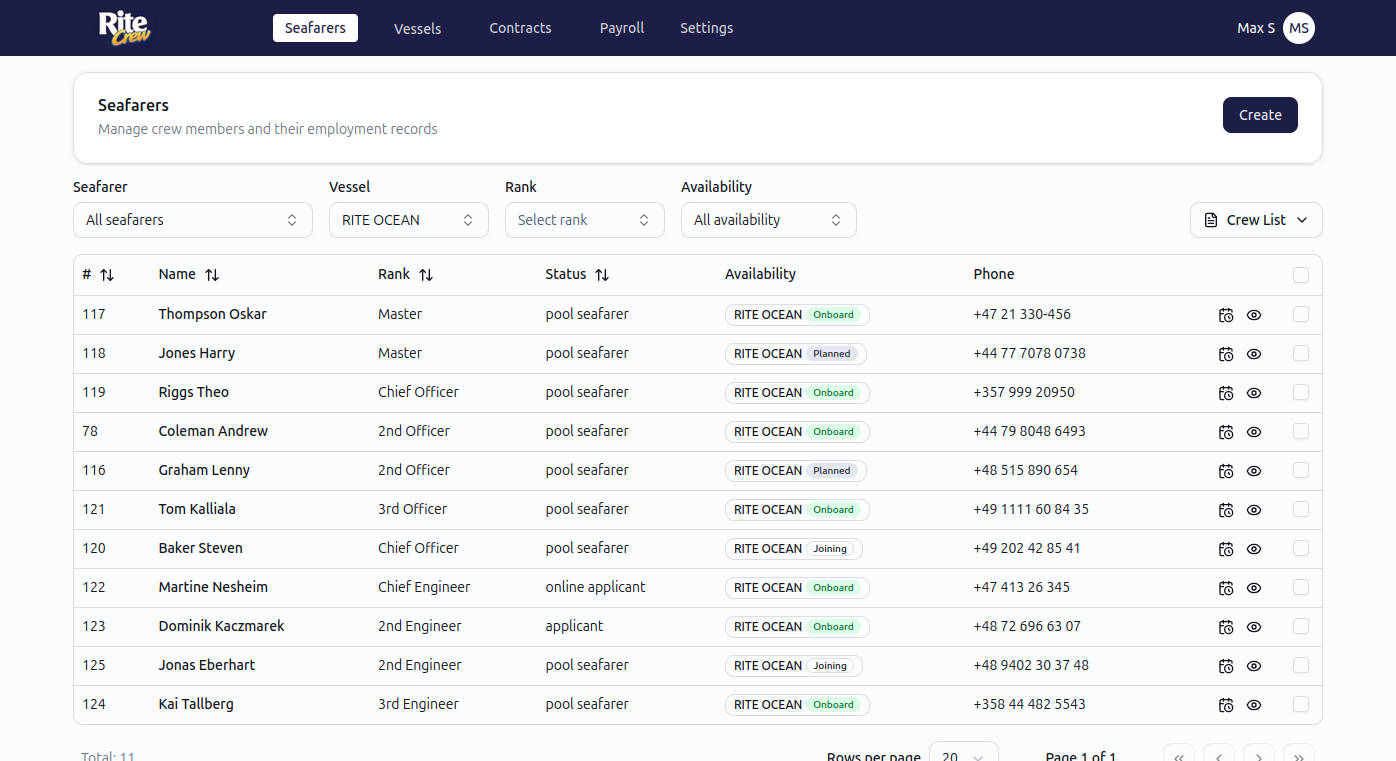This screenshot has width=1396, height=761.
Task: Click the Onboard badge for Dominik Kaczmarek
Action: 833,627
